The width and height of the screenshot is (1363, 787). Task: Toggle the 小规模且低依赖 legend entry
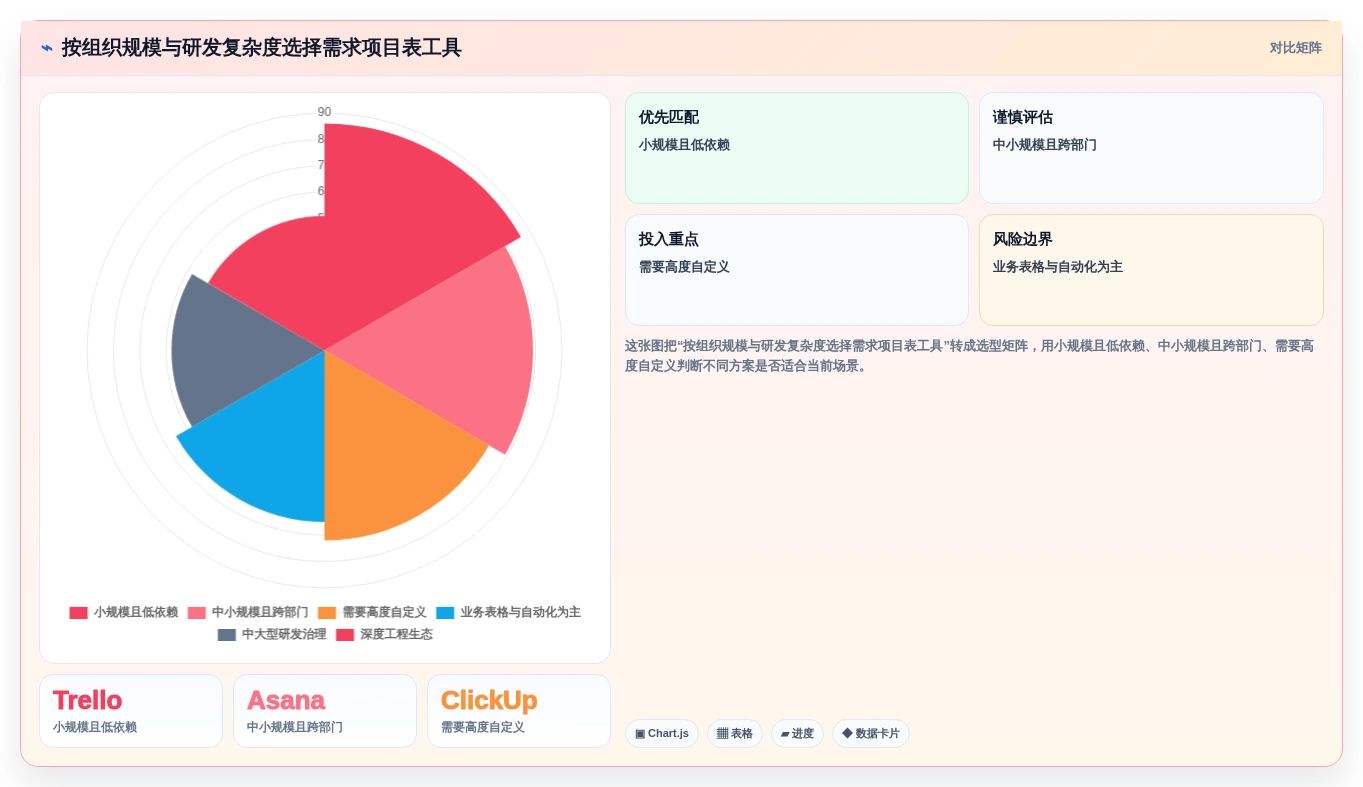[123, 612]
